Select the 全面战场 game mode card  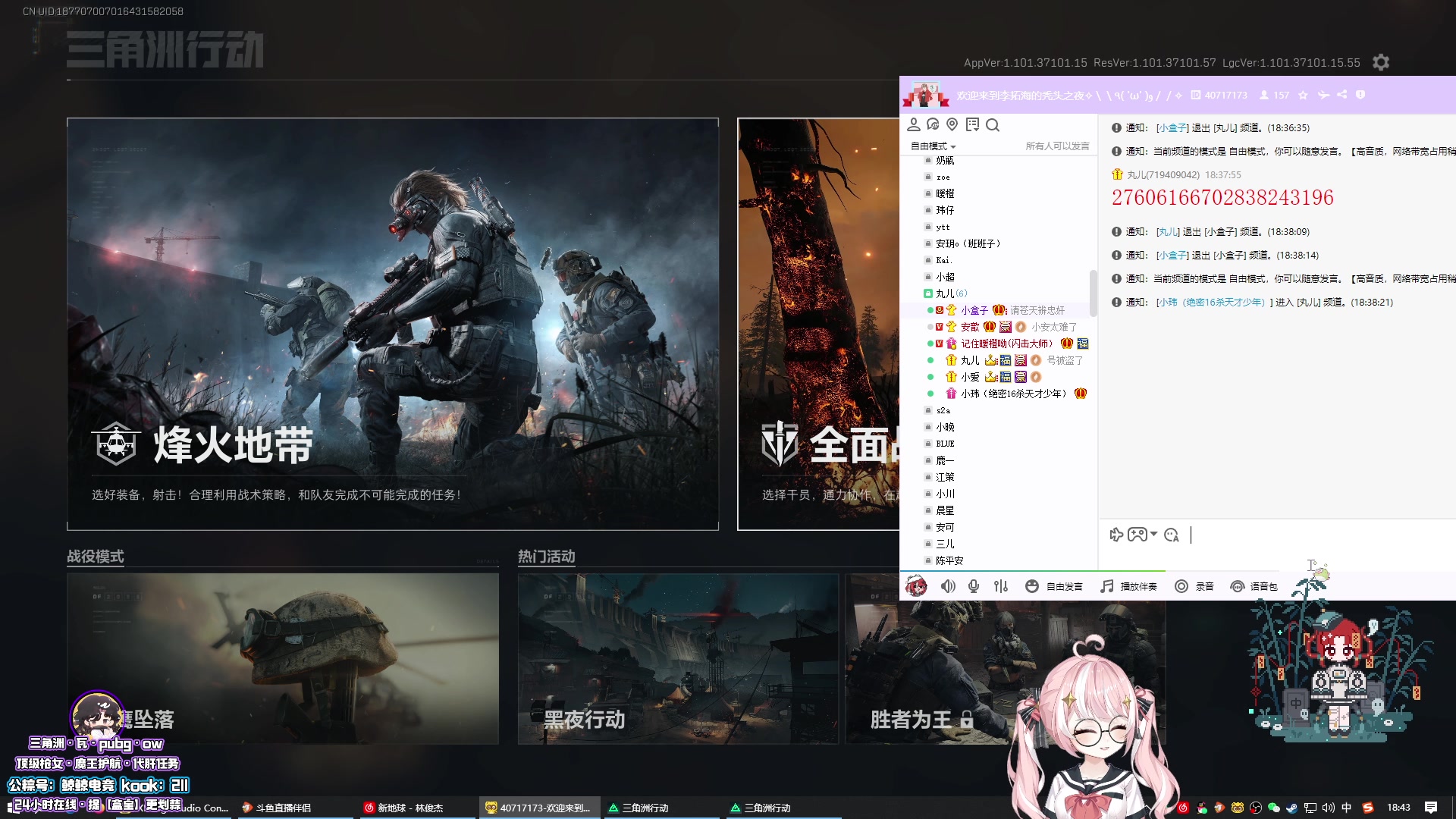pyautogui.click(x=818, y=324)
